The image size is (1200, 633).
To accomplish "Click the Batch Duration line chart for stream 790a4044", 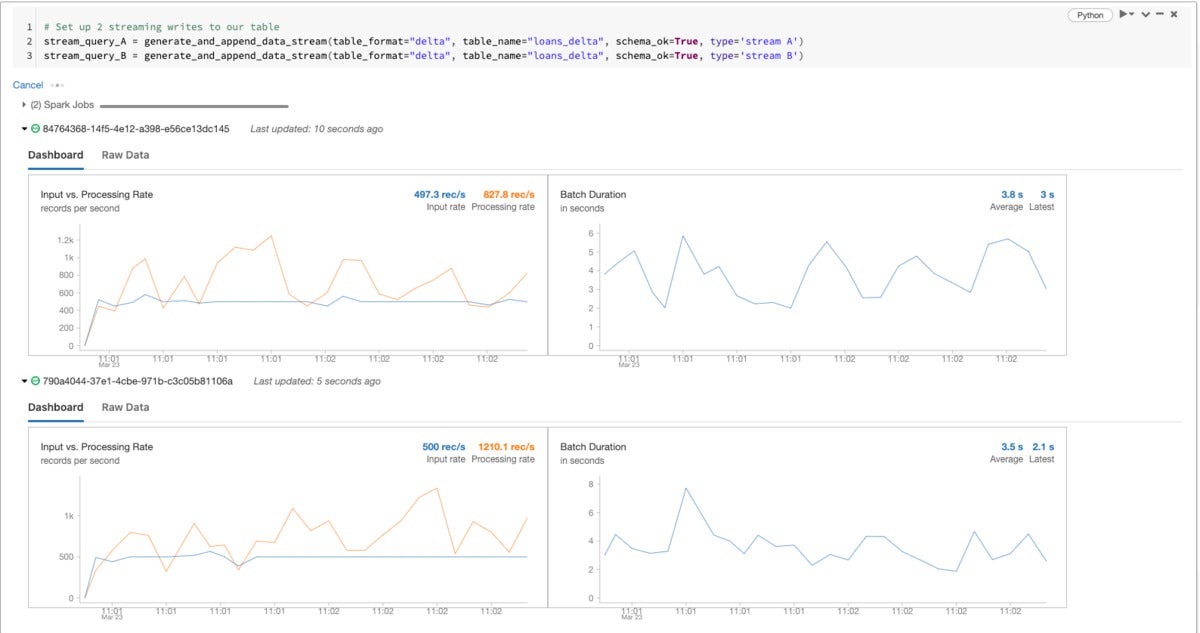I will tap(825, 540).
